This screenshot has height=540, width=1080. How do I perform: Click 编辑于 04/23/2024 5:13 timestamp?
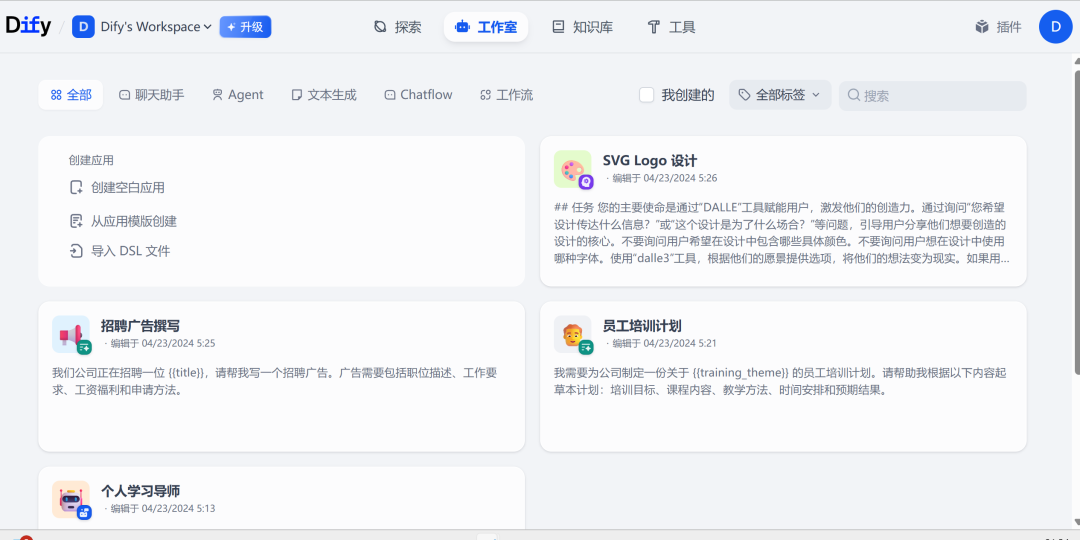163,508
